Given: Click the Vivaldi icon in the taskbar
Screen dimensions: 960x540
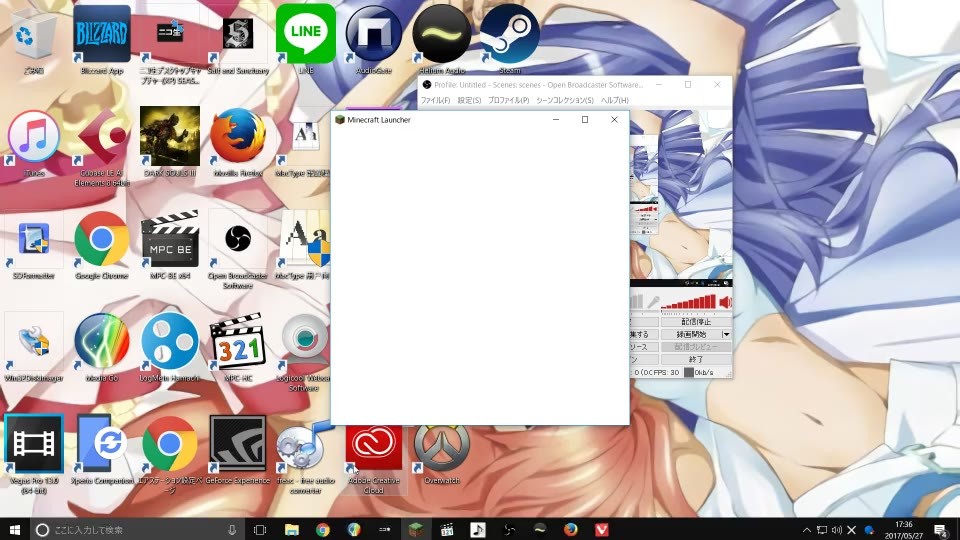Looking at the screenshot, I should click(602, 530).
